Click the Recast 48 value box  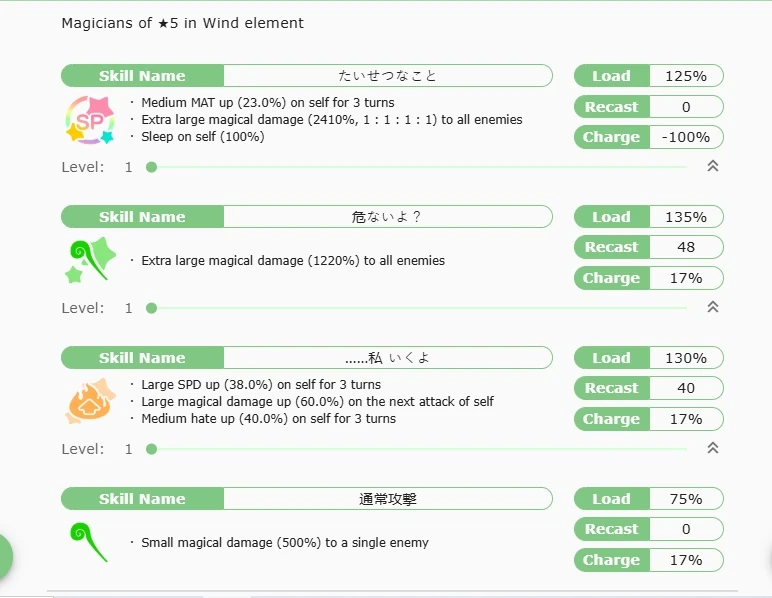(686, 247)
